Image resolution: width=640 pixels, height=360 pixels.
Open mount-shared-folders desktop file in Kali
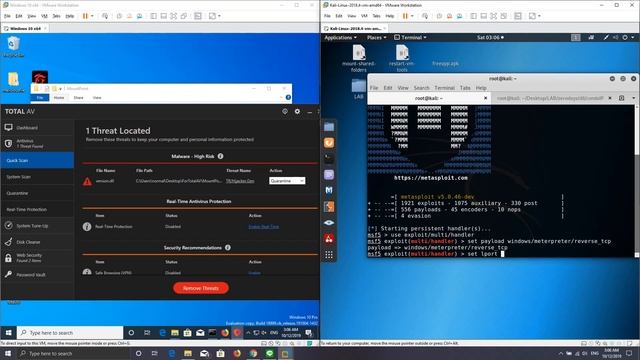tap(359, 58)
